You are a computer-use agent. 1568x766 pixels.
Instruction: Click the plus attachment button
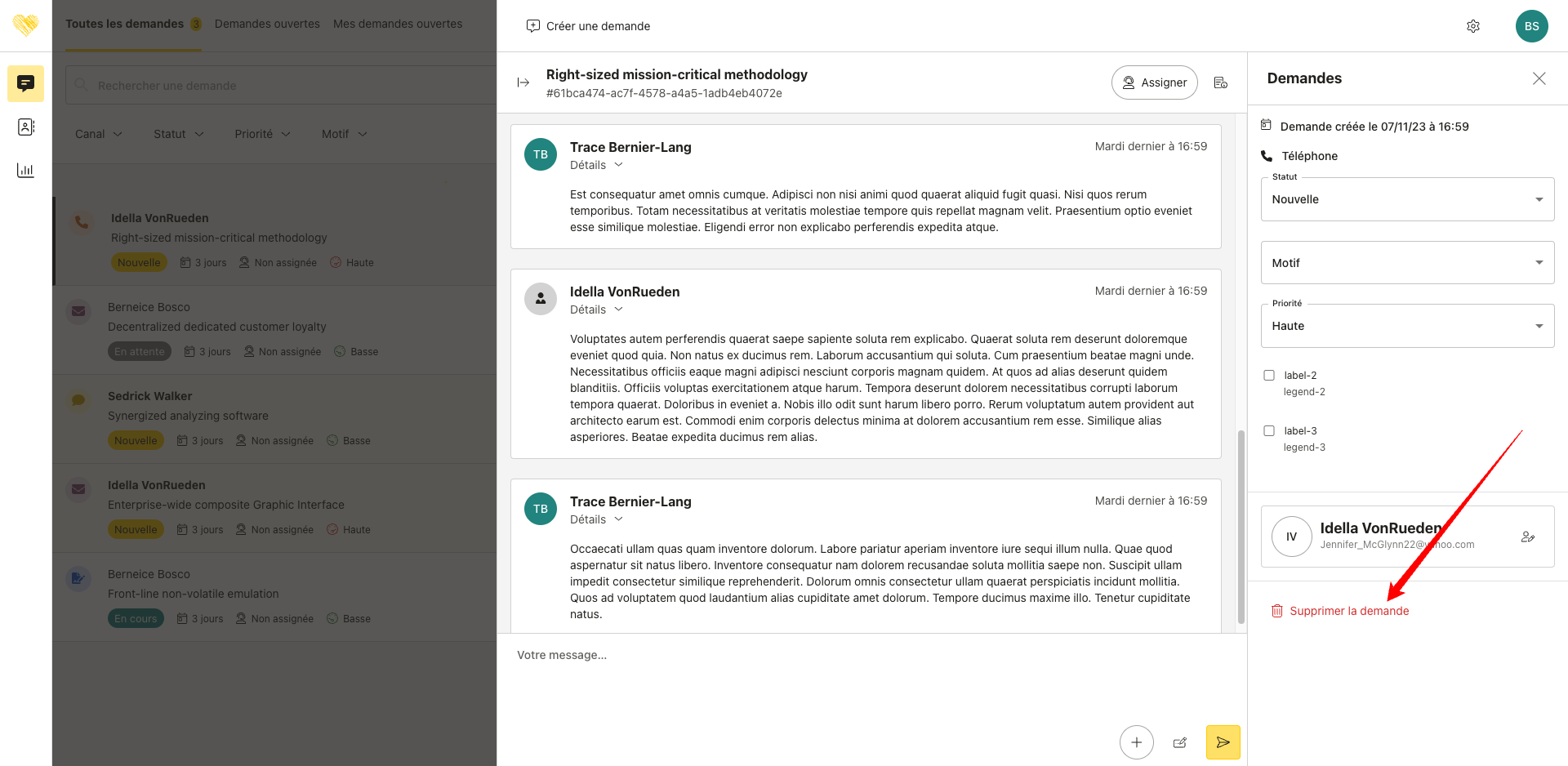(1136, 742)
